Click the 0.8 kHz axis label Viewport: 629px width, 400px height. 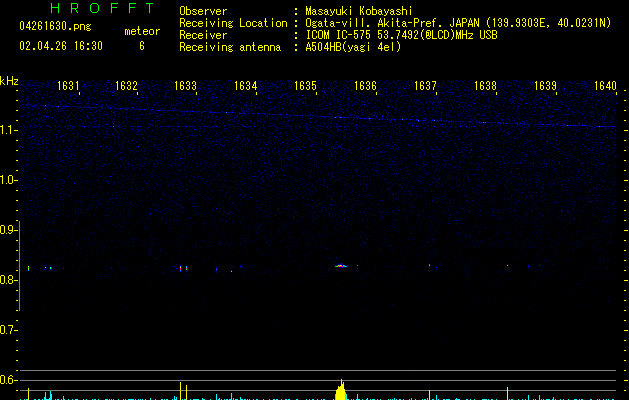(x=8, y=280)
